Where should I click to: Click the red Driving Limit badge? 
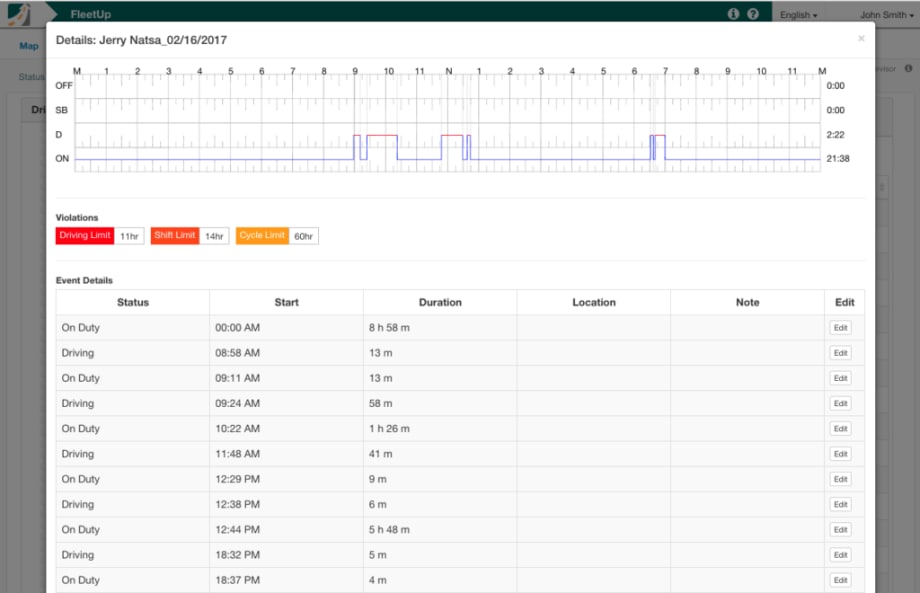click(85, 236)
